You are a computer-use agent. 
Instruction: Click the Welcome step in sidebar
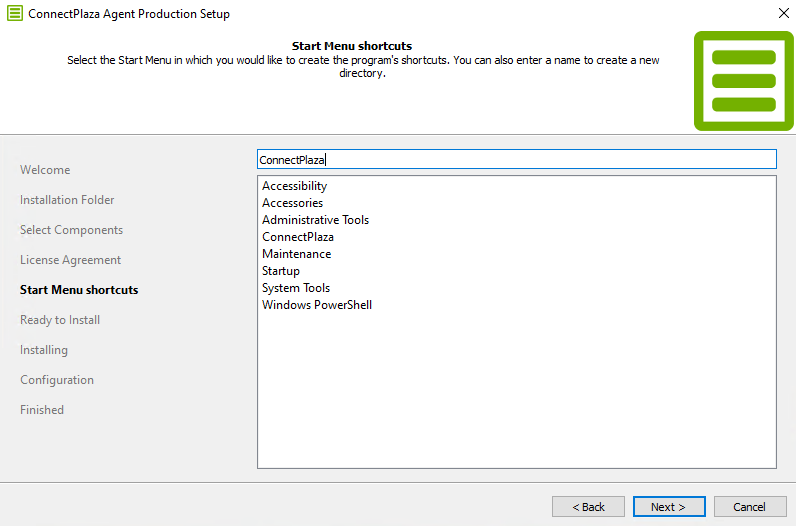point(45,170)
